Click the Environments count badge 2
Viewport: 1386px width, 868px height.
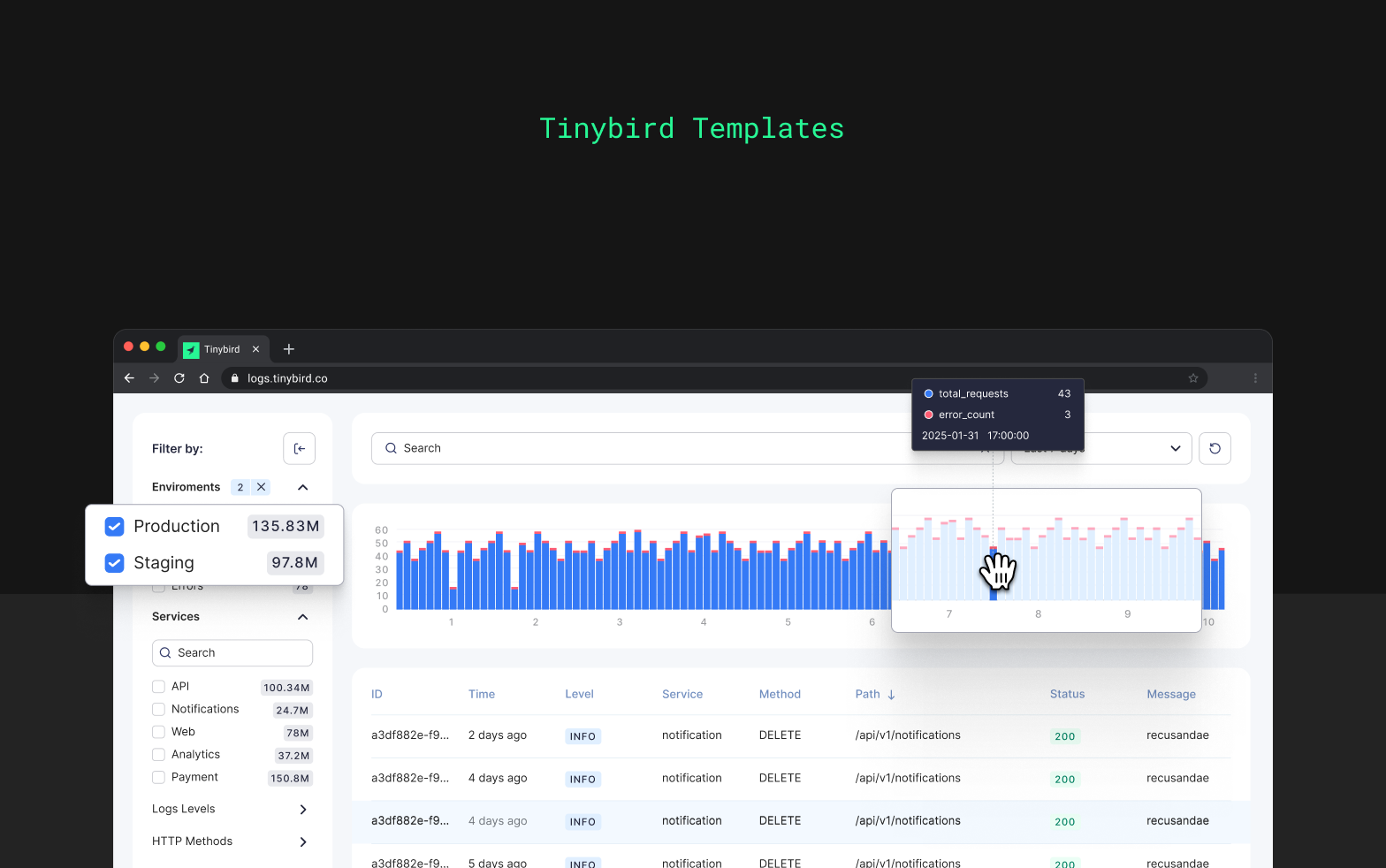click(x=240, y=487)
